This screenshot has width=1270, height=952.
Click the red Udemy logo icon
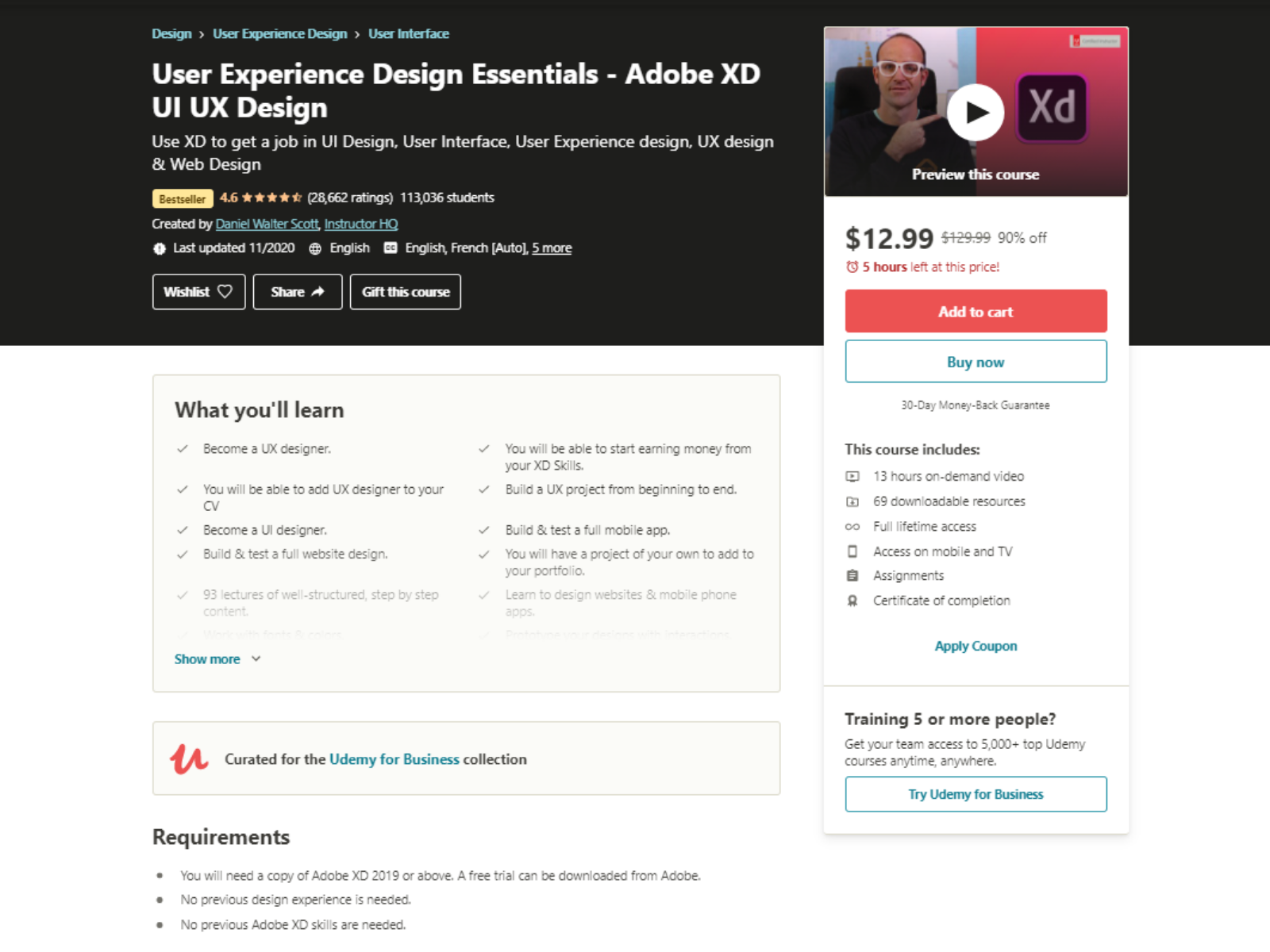(189, 758)
